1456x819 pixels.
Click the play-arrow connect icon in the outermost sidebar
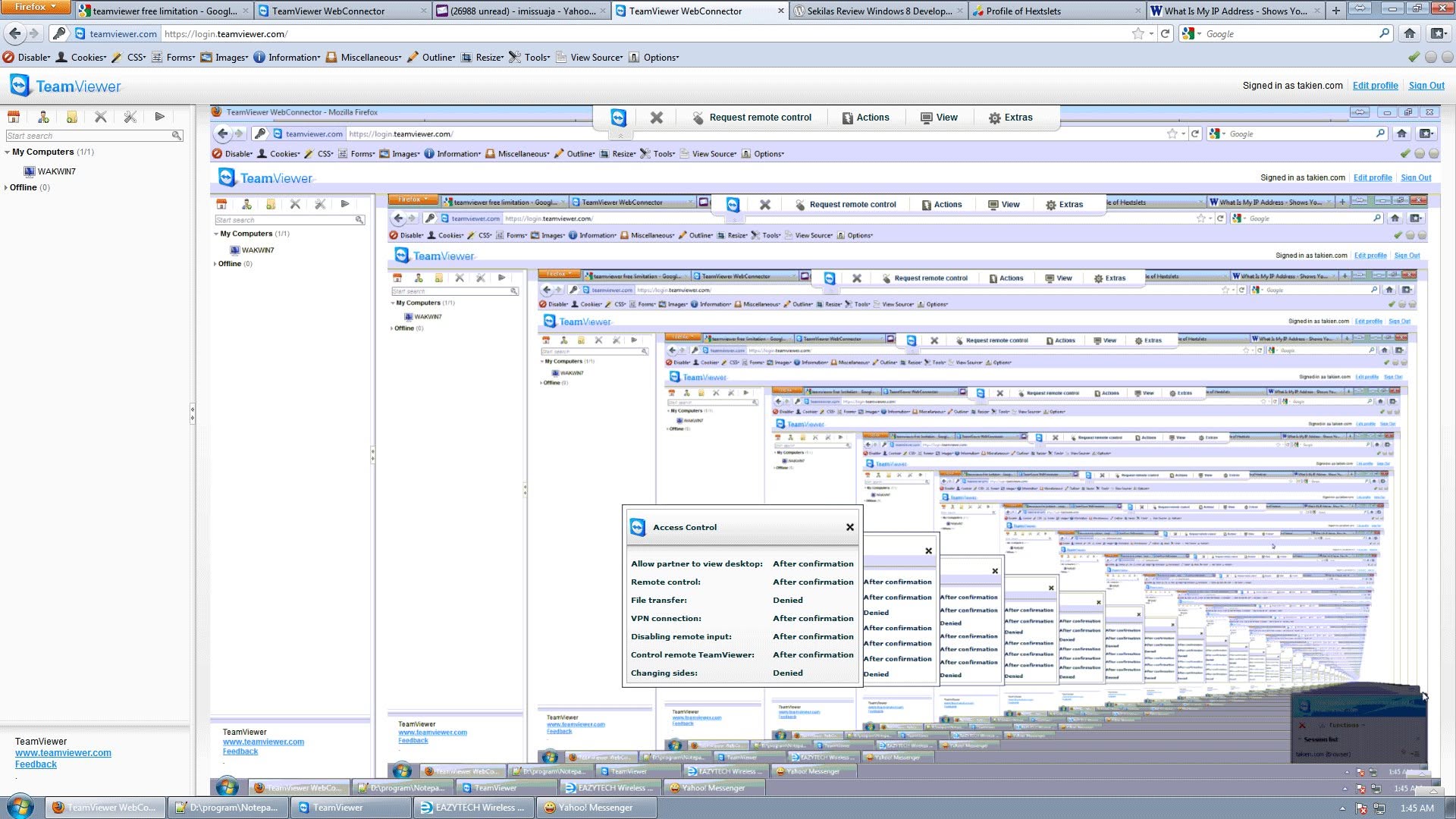[x=159, y=117]
